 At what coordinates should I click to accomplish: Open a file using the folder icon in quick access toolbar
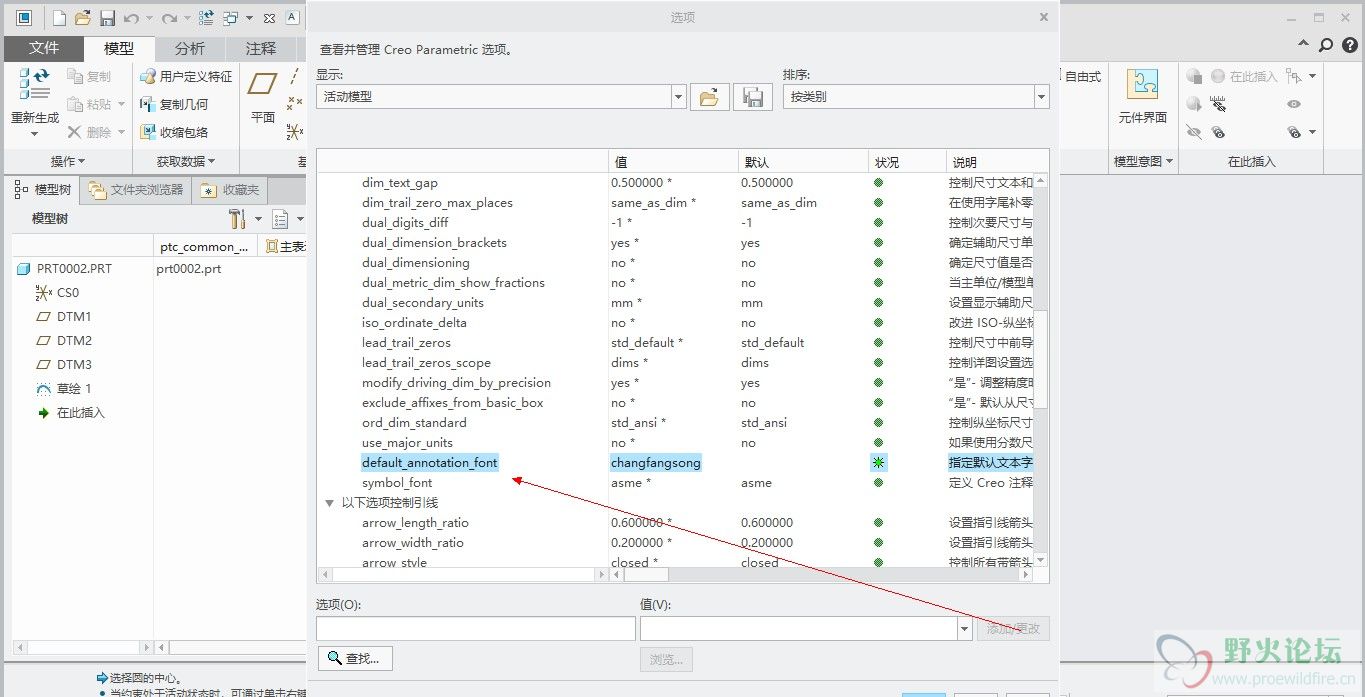coord(83,18)
